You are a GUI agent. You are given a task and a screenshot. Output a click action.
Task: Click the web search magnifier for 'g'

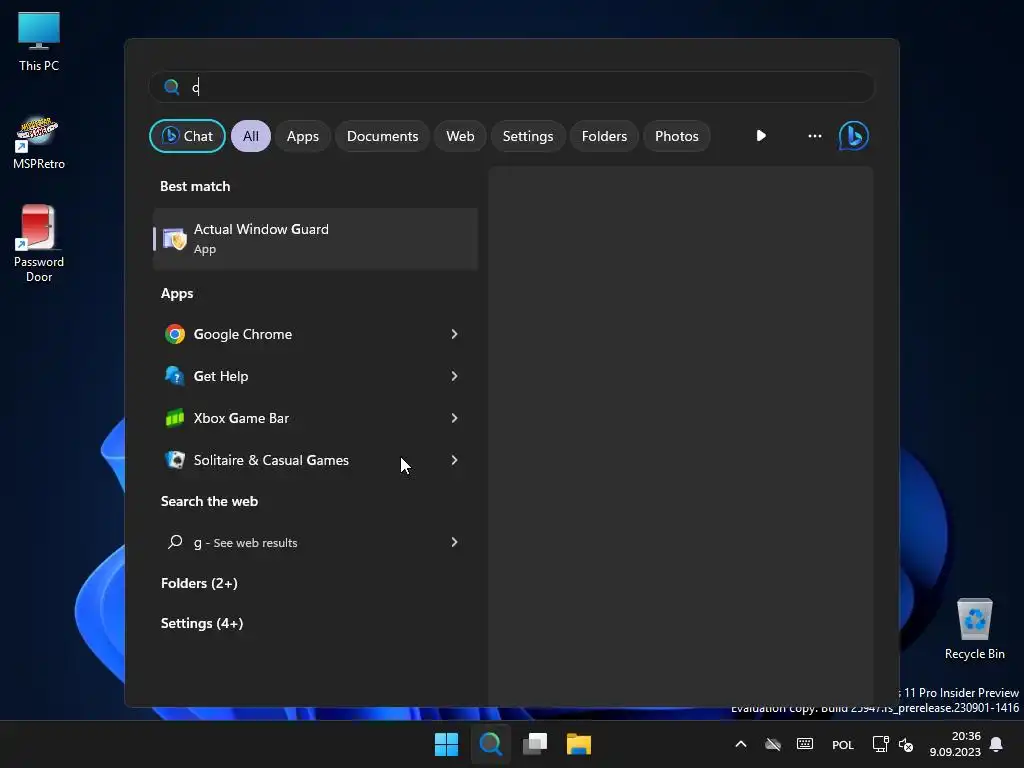pyautogui.click(x=175, y=542)
